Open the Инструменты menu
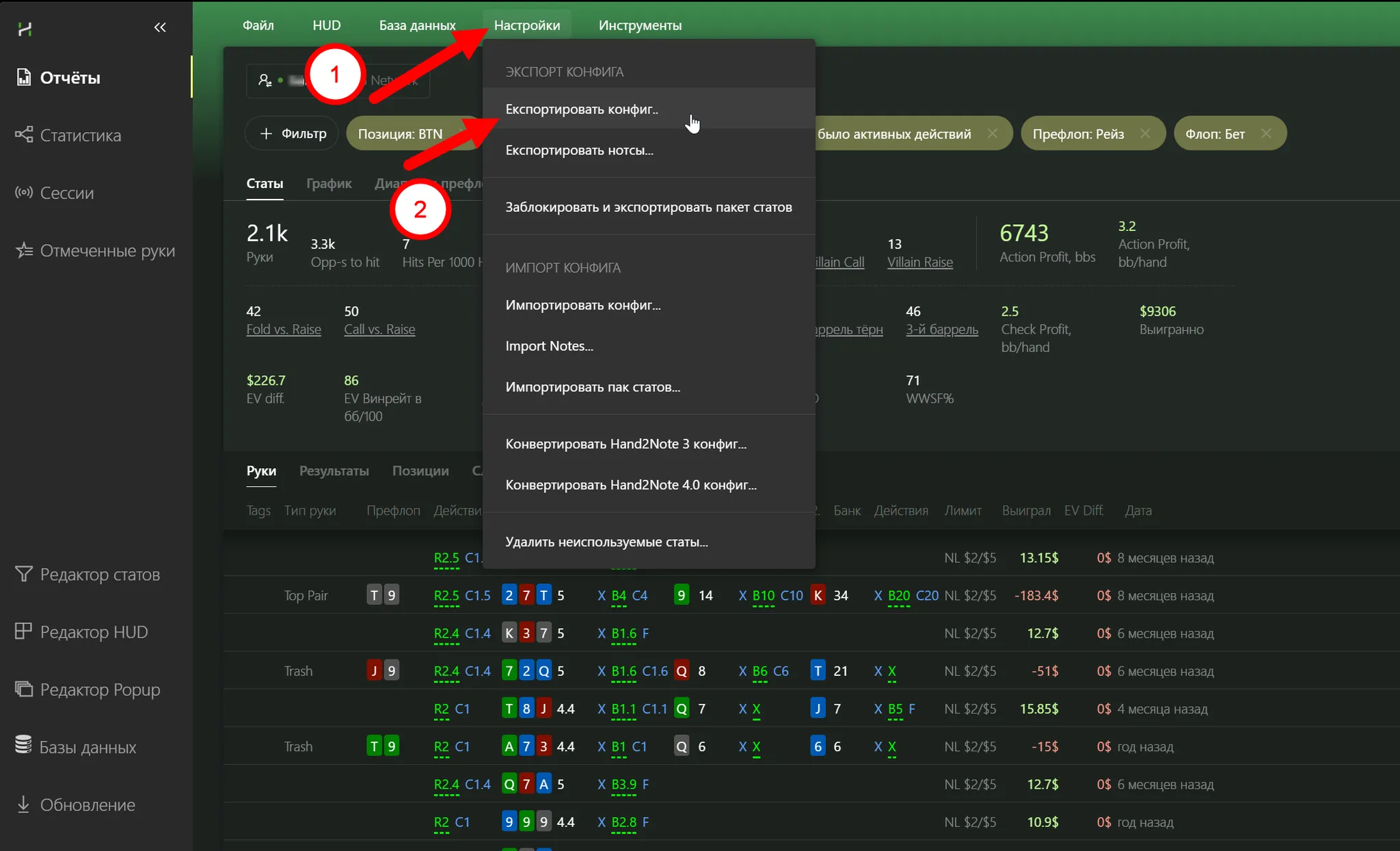Viewport: 1400px width, 851px height. (x=640, y=25)
